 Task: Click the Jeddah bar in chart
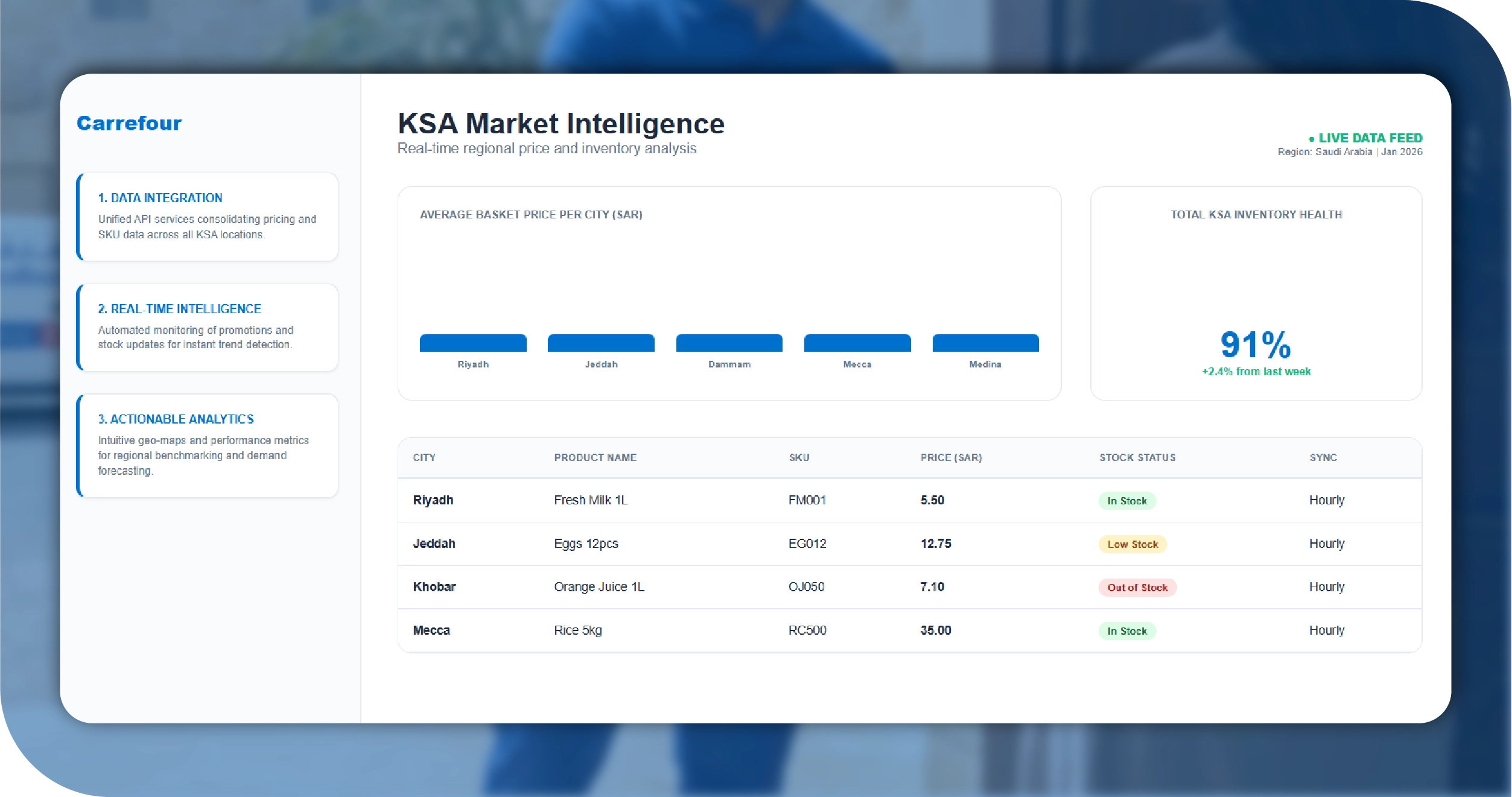601,343
